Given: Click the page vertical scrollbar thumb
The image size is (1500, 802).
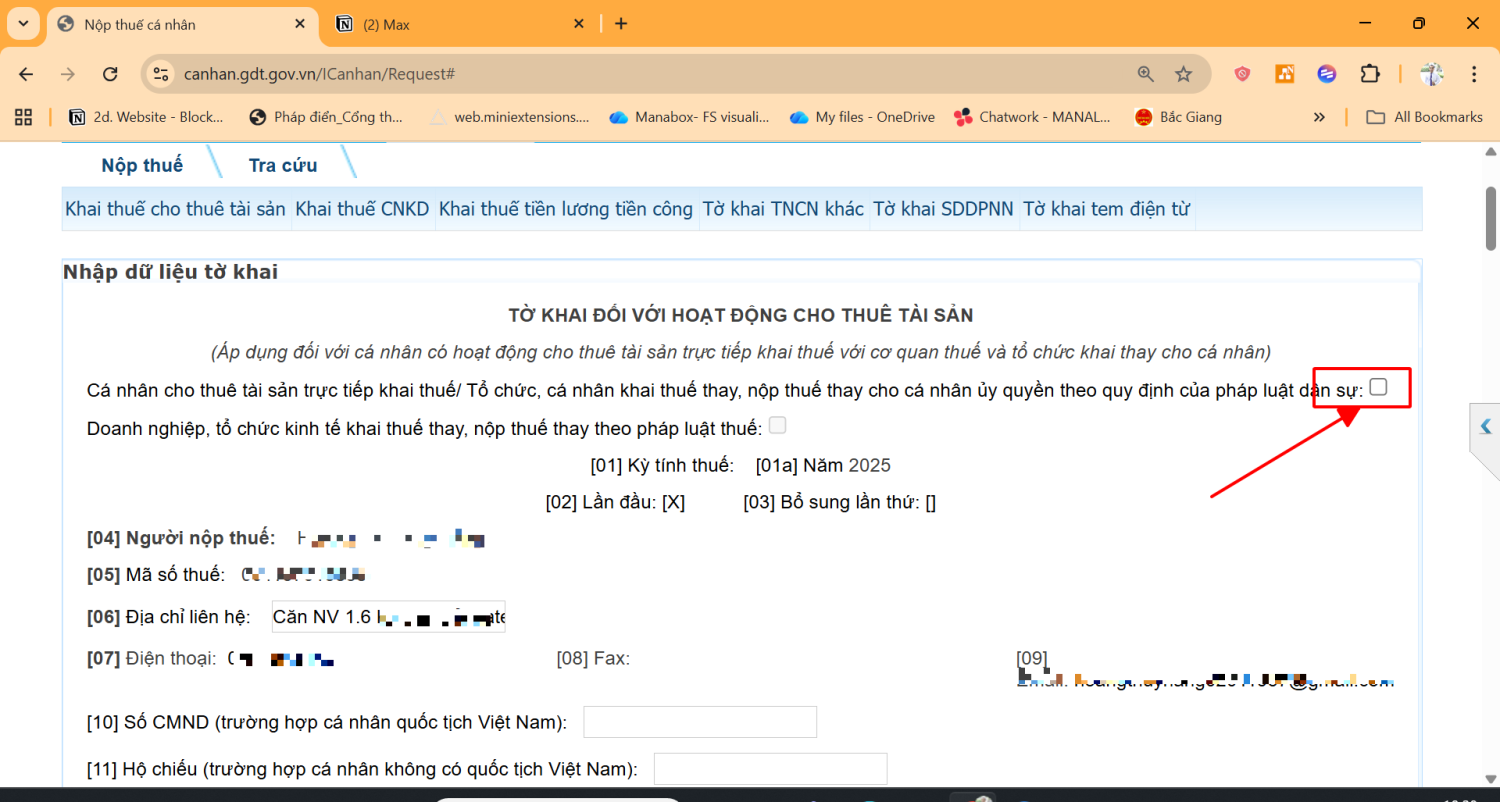Looking at the screenshot, I should [x=1491, y=217].
